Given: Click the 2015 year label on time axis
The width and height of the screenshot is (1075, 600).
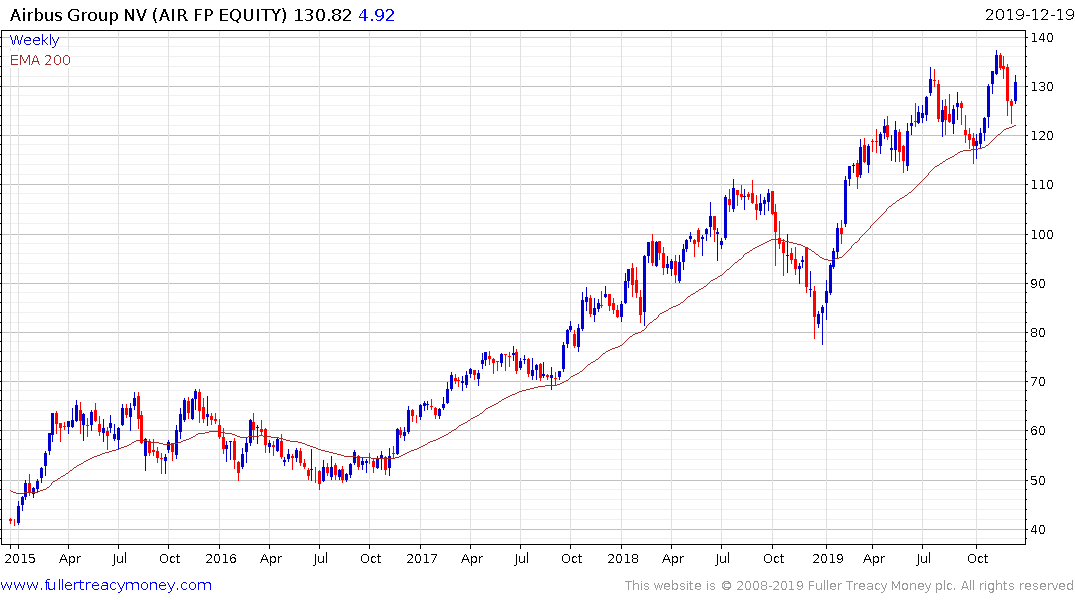Looking at the screenshot, I should pyautogui.click(x=20, y=558).
